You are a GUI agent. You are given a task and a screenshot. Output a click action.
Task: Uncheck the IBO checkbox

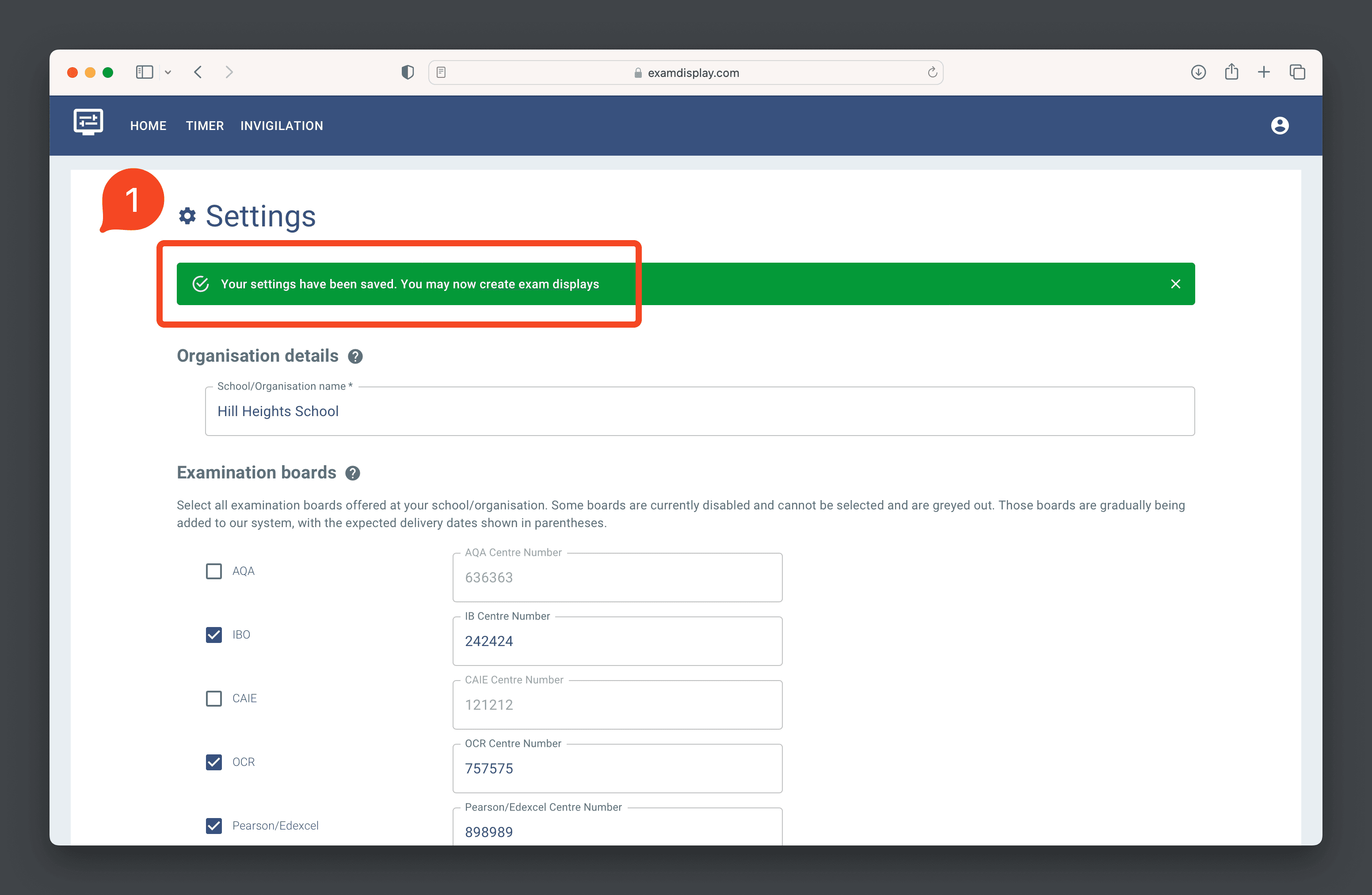[214, 635]
